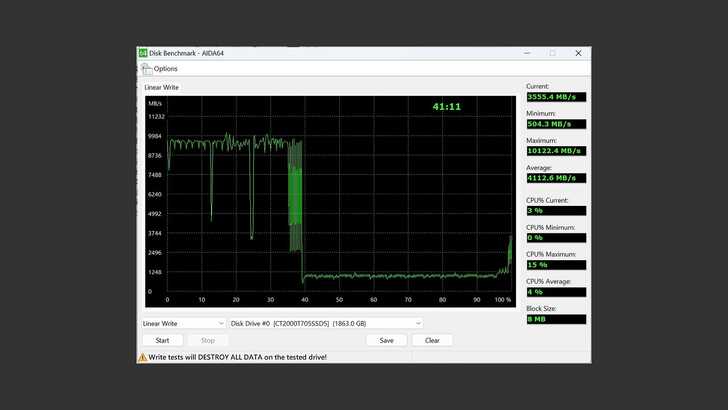Click the CPU% Maximum value field
The height and width of the screenshot is (410, 728).
555,265
